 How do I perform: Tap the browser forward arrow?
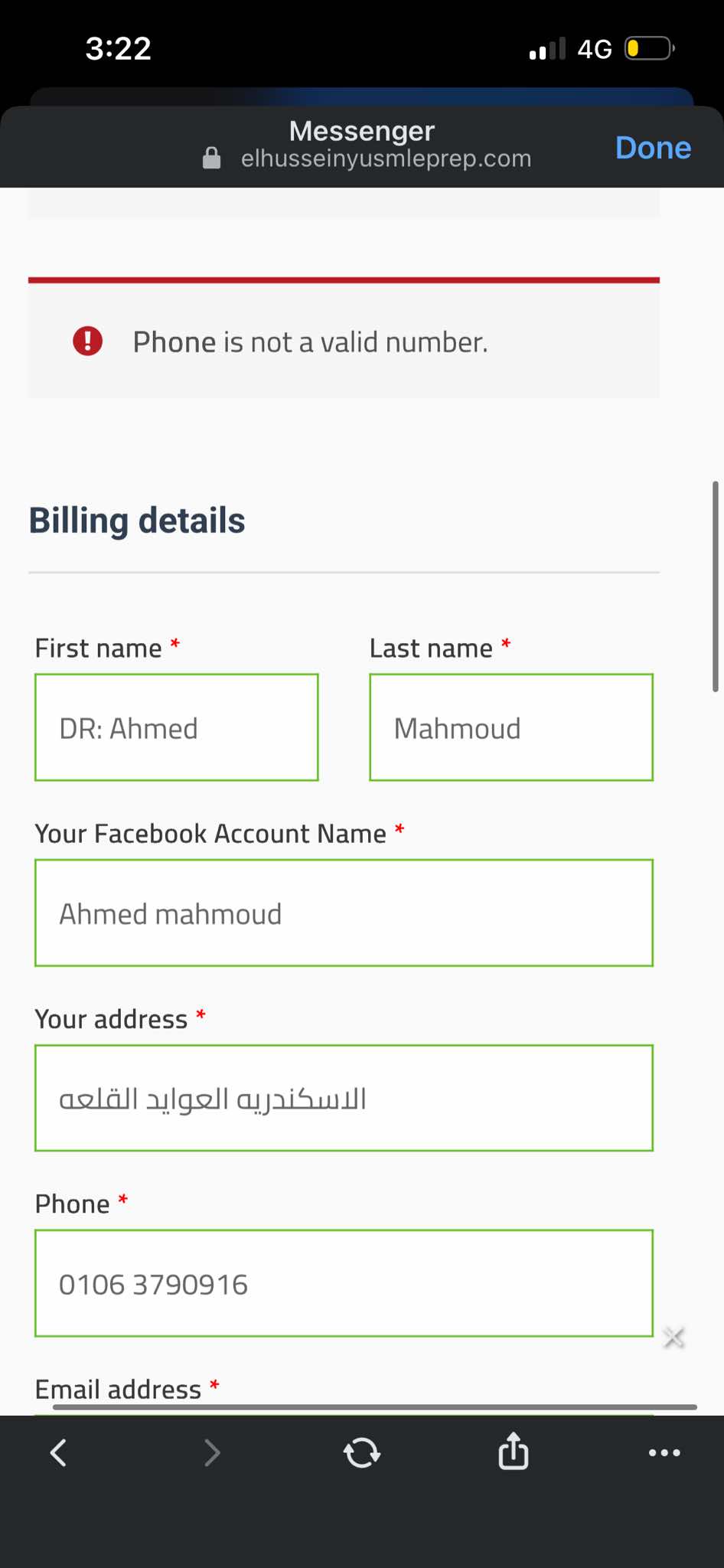pyautogui.click(x=212, y=1452)
